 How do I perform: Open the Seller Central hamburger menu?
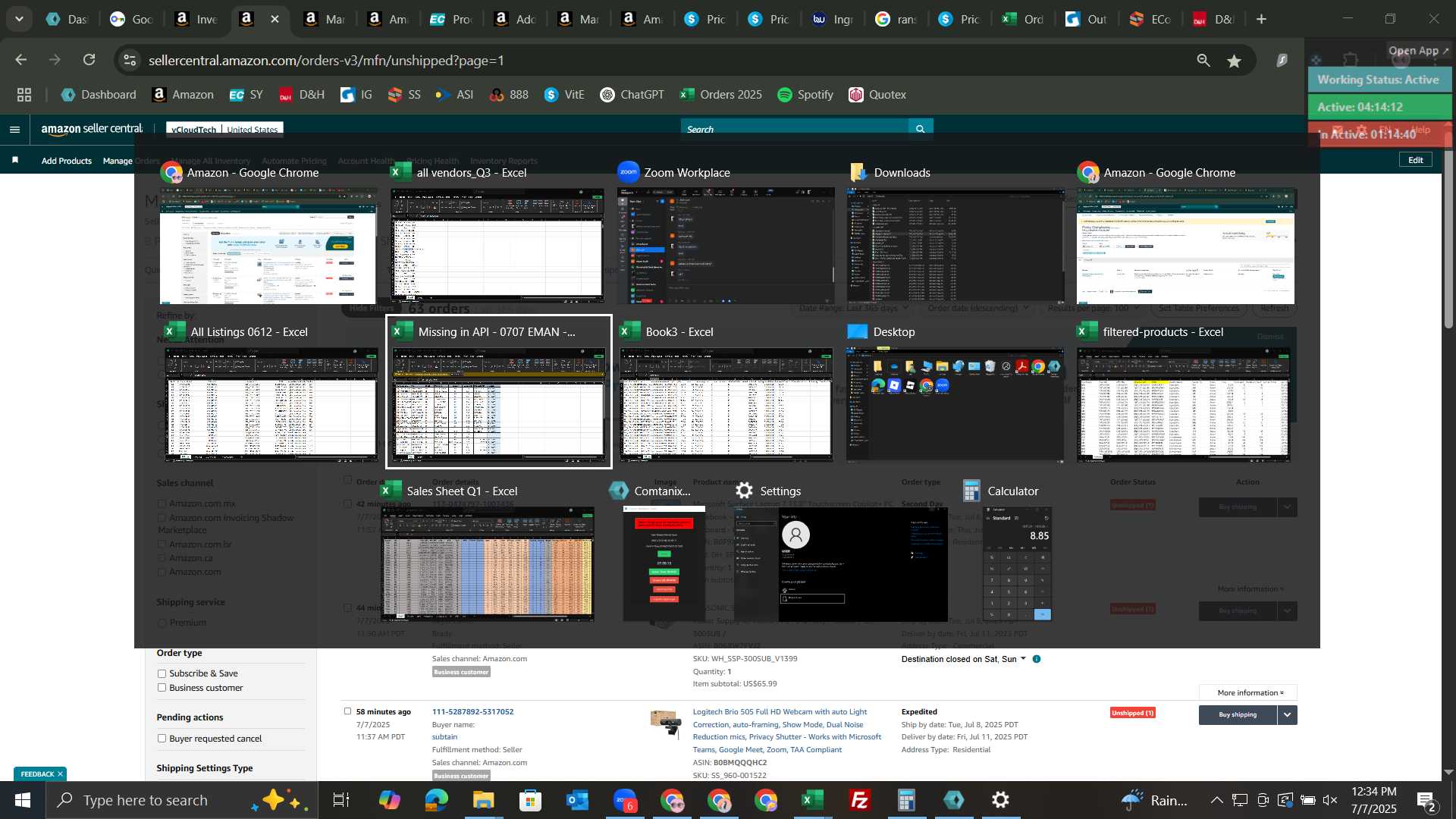click(14, 130)
